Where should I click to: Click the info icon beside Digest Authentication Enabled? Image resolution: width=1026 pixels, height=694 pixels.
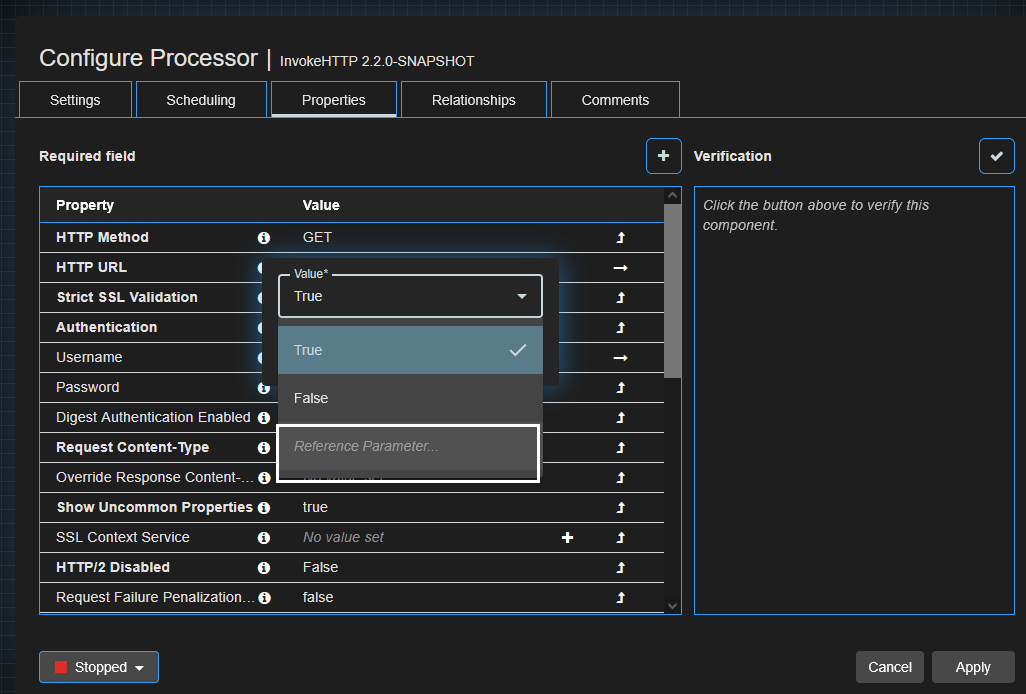tap(263, 417)
